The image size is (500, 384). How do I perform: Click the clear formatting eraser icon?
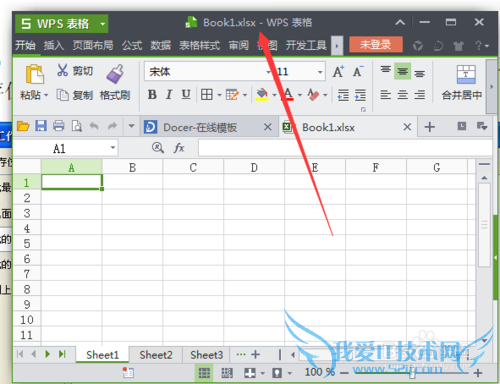tap(313, 95)
